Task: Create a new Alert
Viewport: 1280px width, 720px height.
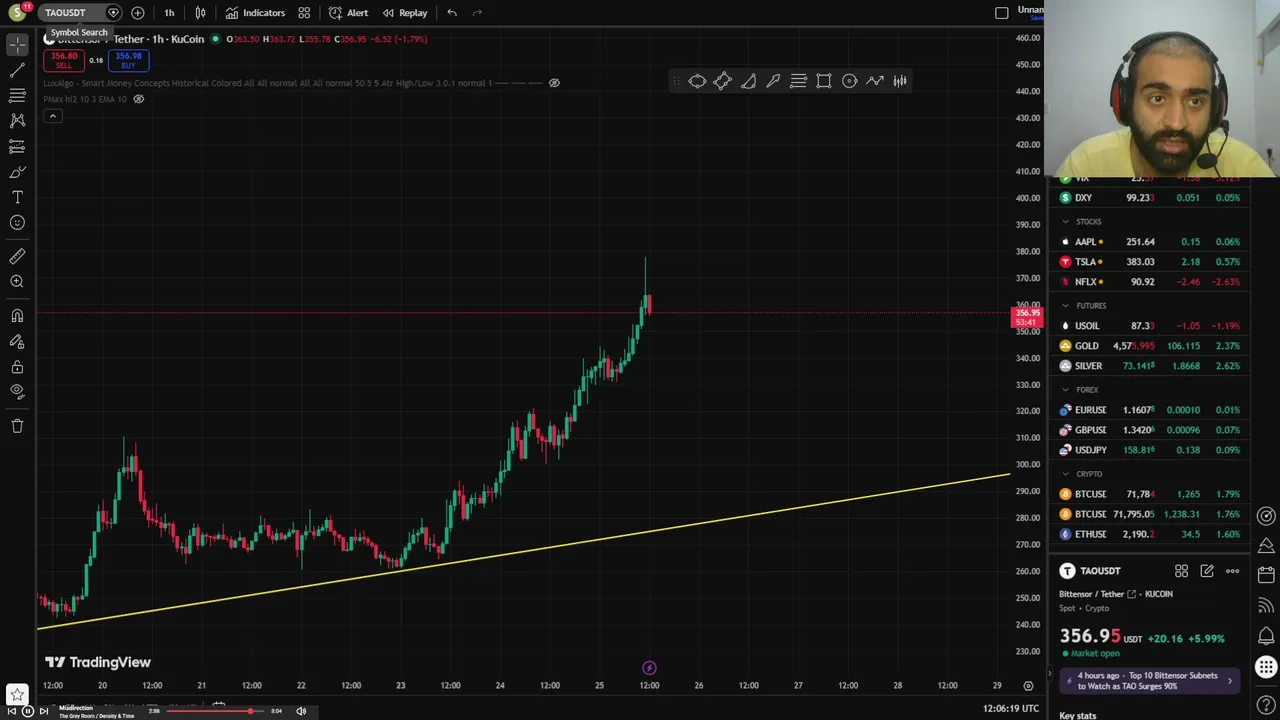Action: [x=348, y=13]
